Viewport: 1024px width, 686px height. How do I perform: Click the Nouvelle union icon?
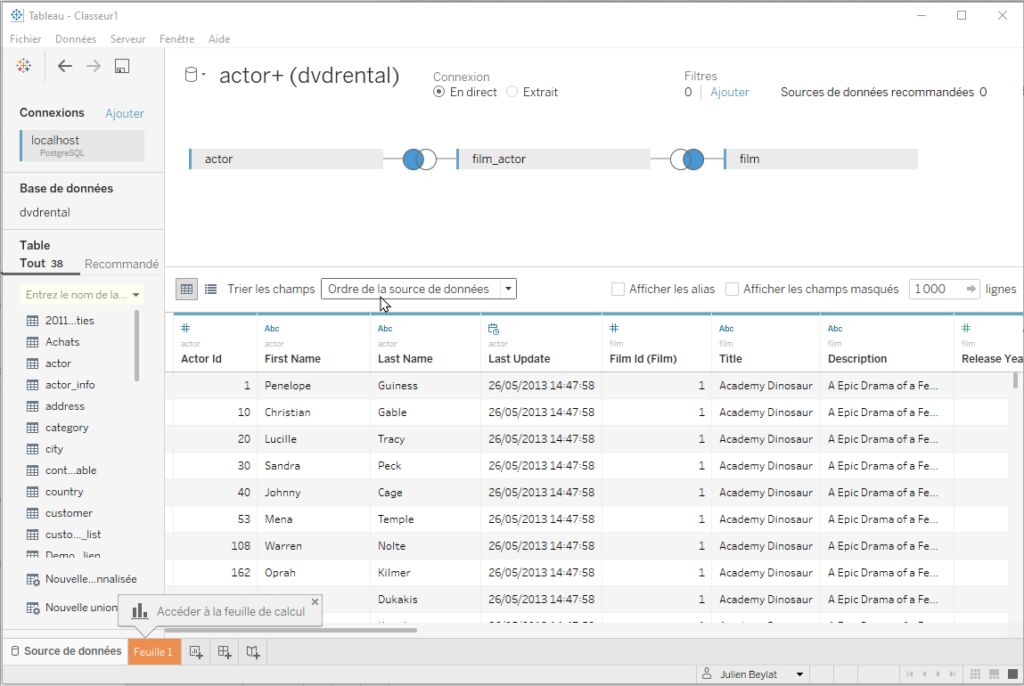(33, 608)
